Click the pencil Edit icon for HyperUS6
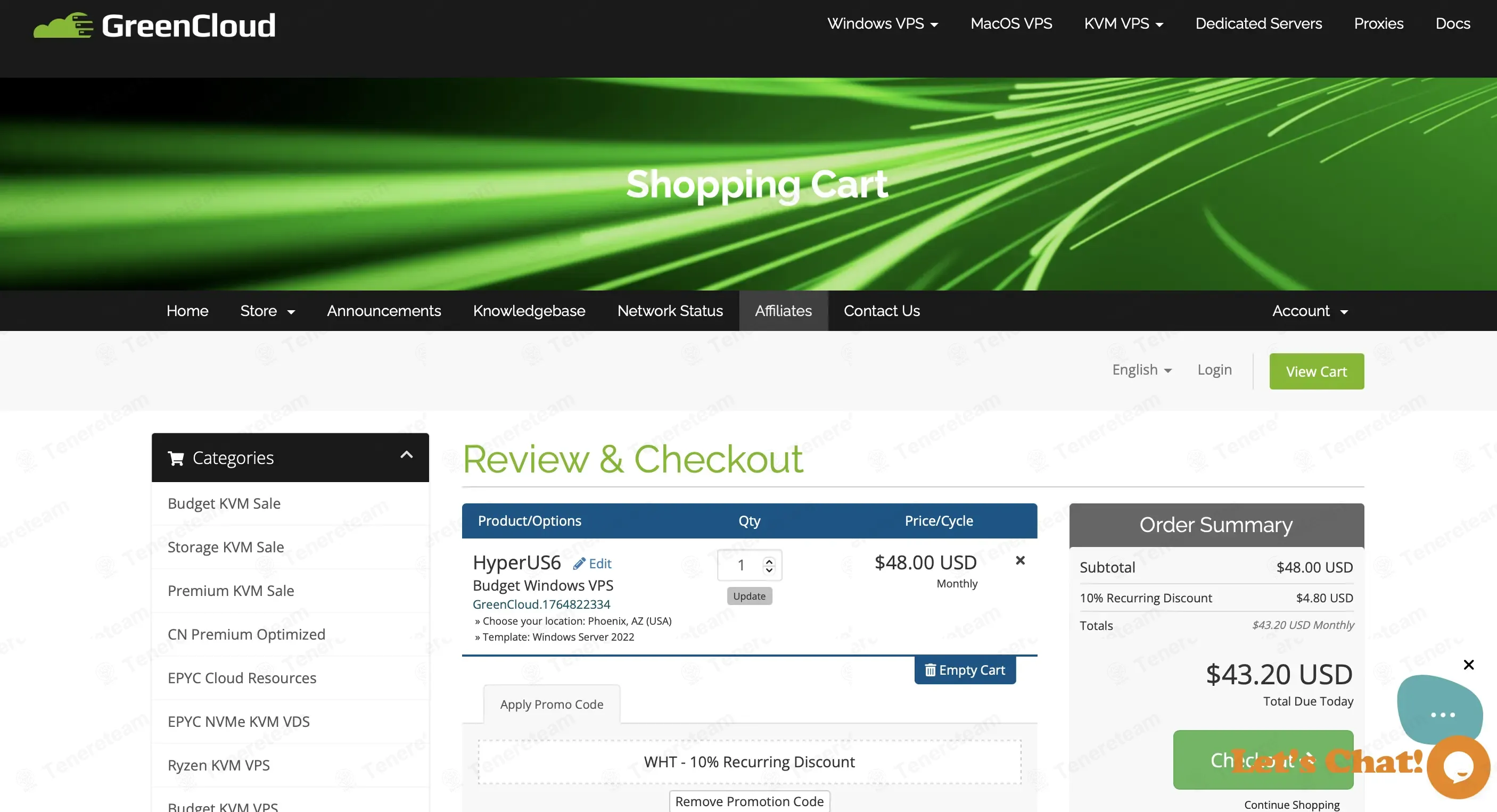 coord(579,564)
